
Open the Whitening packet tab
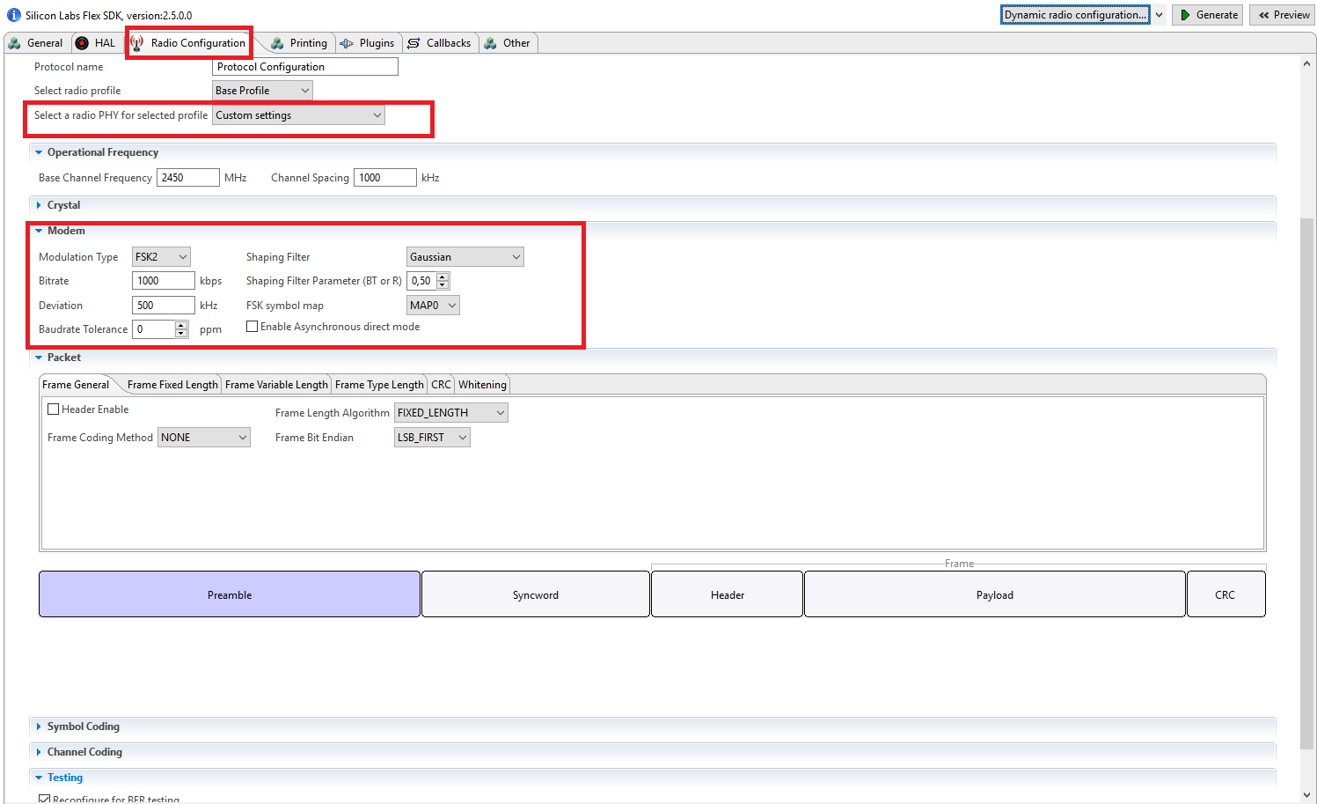point(482,385)
